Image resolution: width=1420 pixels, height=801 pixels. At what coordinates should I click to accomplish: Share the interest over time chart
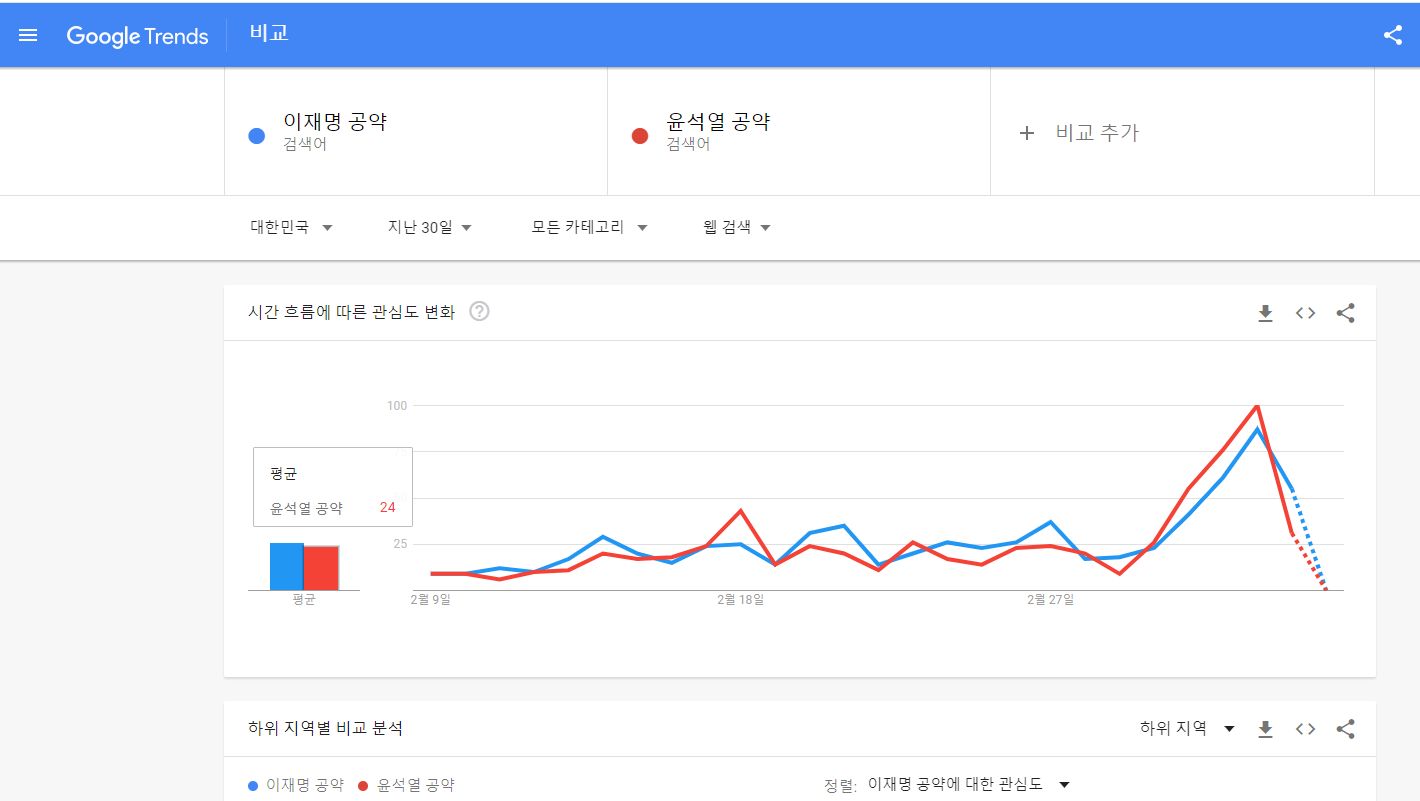[x=1346, y=313]
